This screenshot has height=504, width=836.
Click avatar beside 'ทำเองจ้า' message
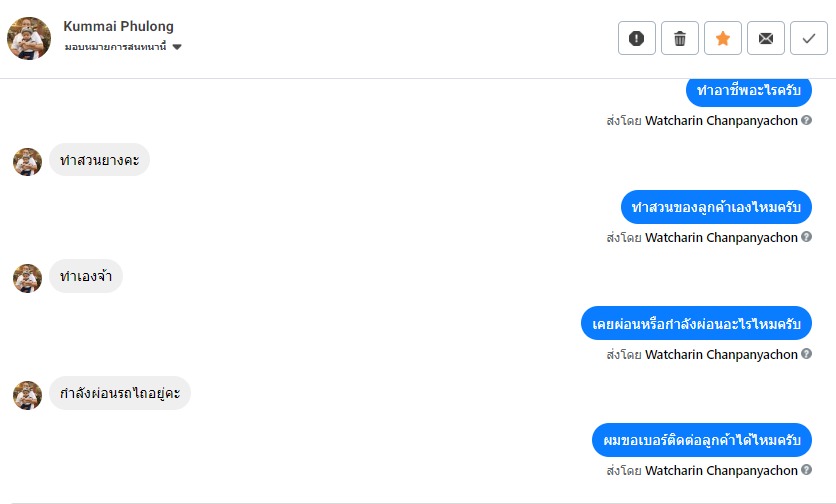coord(27,278)
